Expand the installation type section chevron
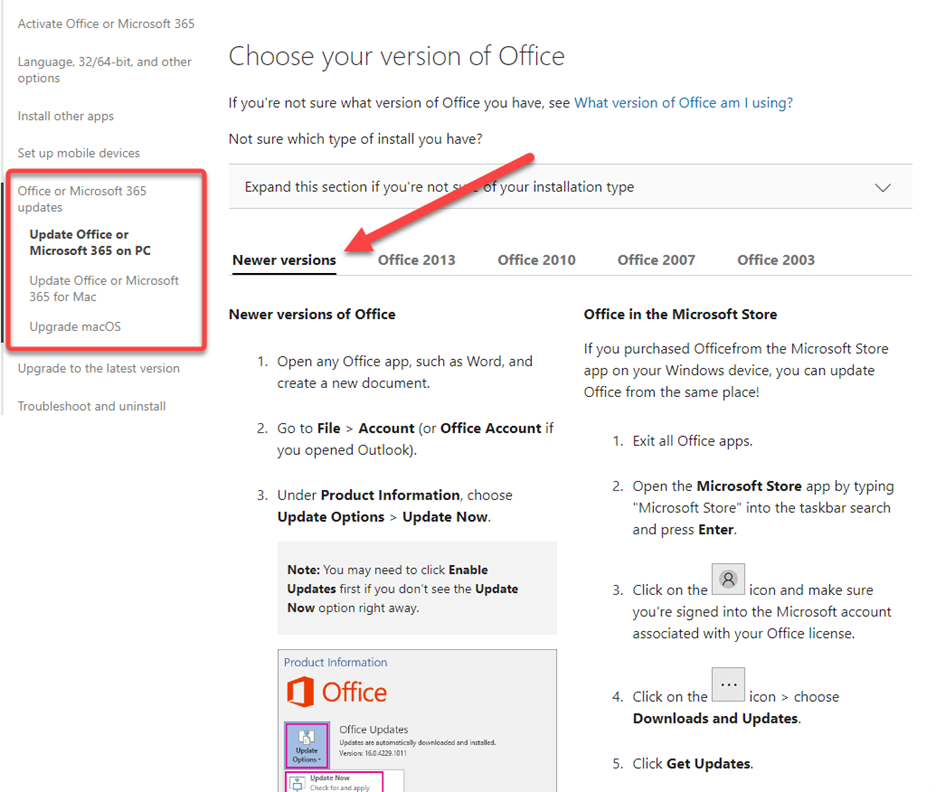 (882, 188)
